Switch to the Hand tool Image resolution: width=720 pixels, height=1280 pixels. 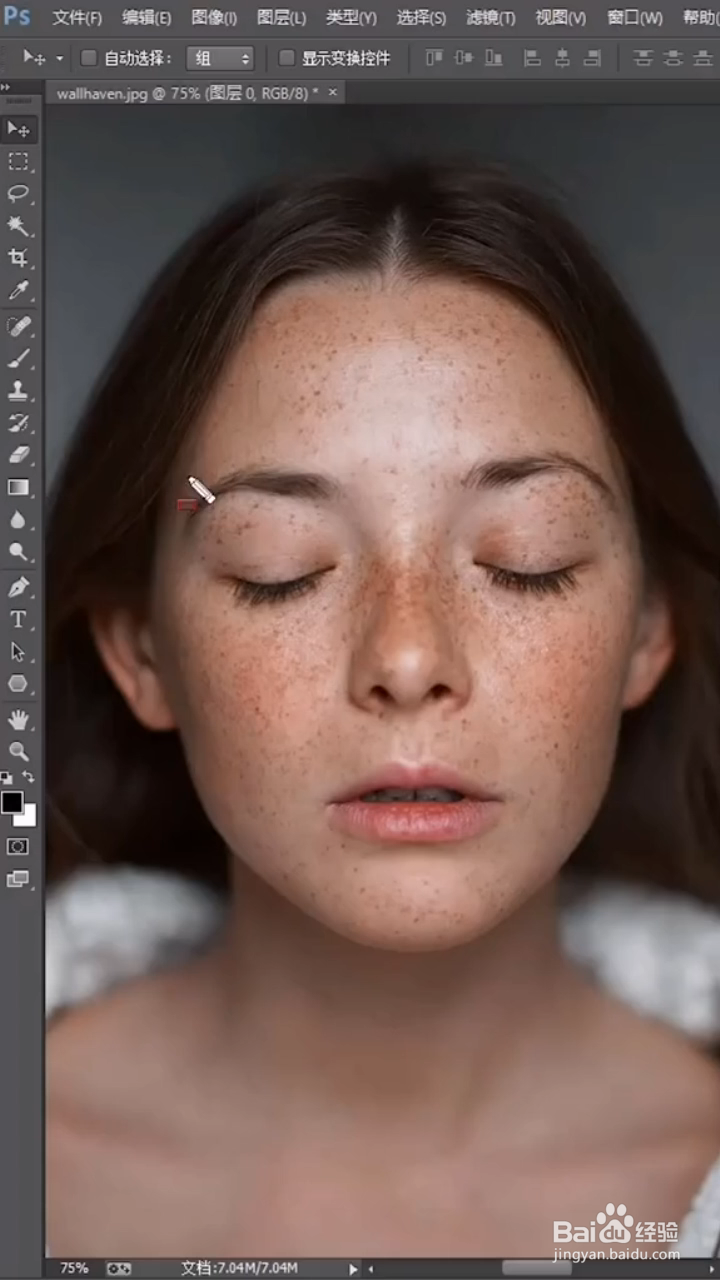click(x=18, y=719)
